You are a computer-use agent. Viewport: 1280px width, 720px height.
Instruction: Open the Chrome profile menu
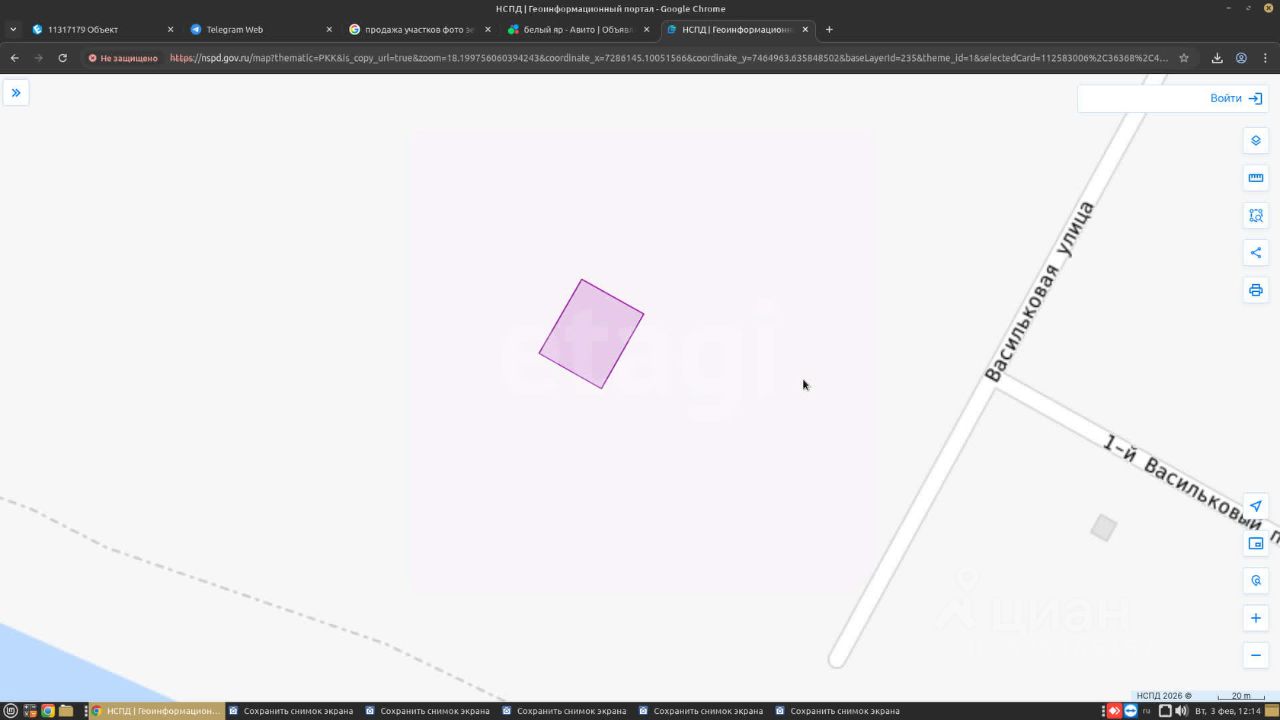coord(1241,58)
